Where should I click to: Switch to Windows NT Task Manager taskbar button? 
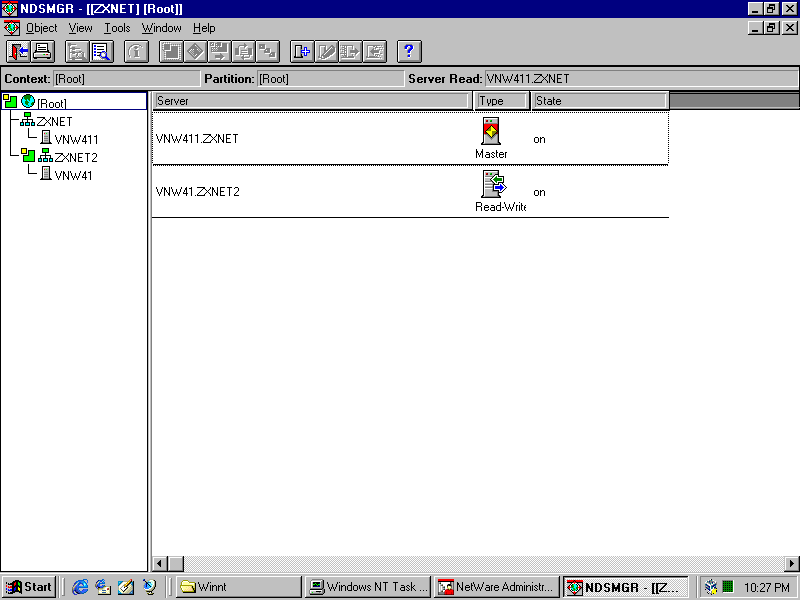click(x=368, y=587)
